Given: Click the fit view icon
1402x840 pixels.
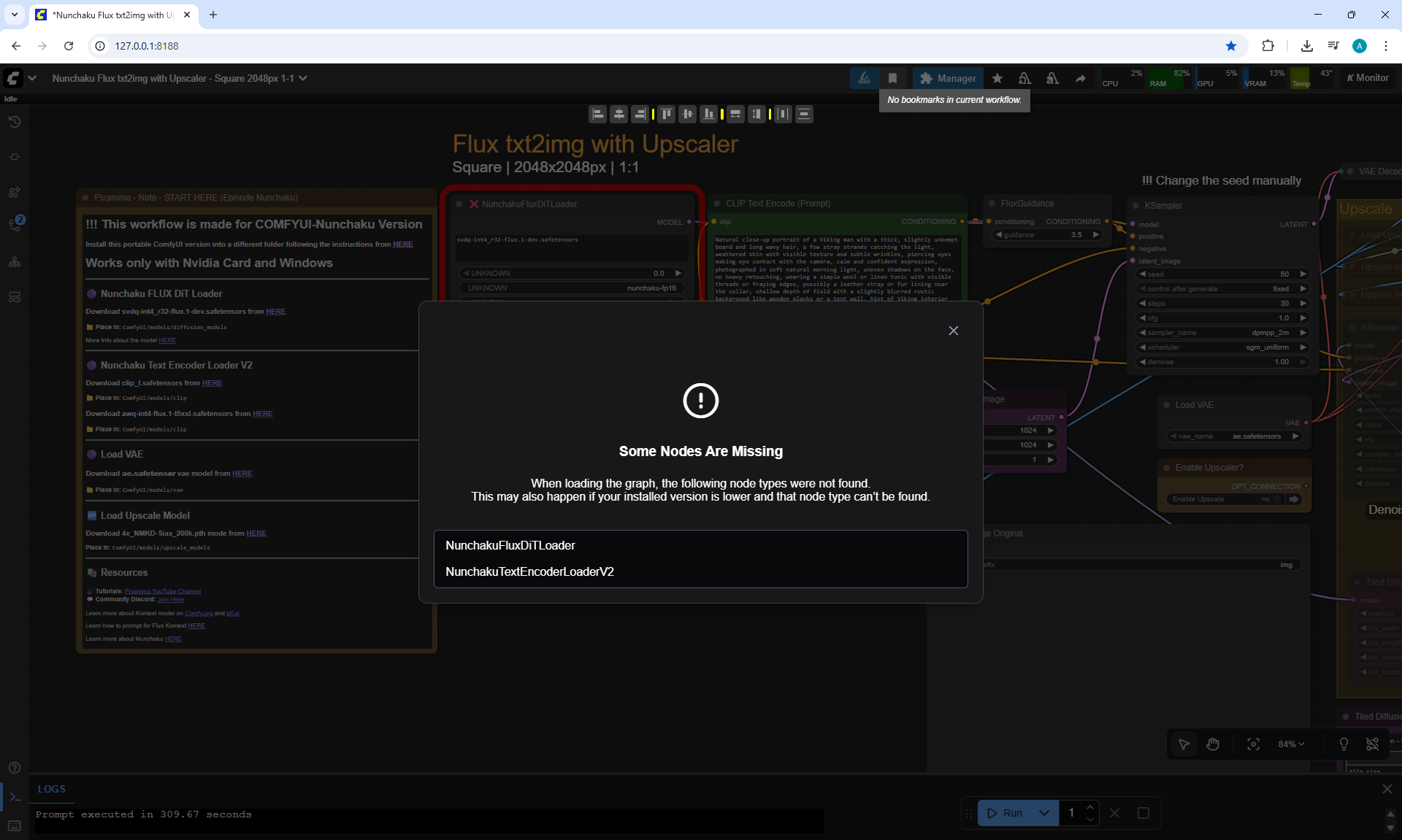Looking at the screenshot, I should click(x=1253, y=744).
